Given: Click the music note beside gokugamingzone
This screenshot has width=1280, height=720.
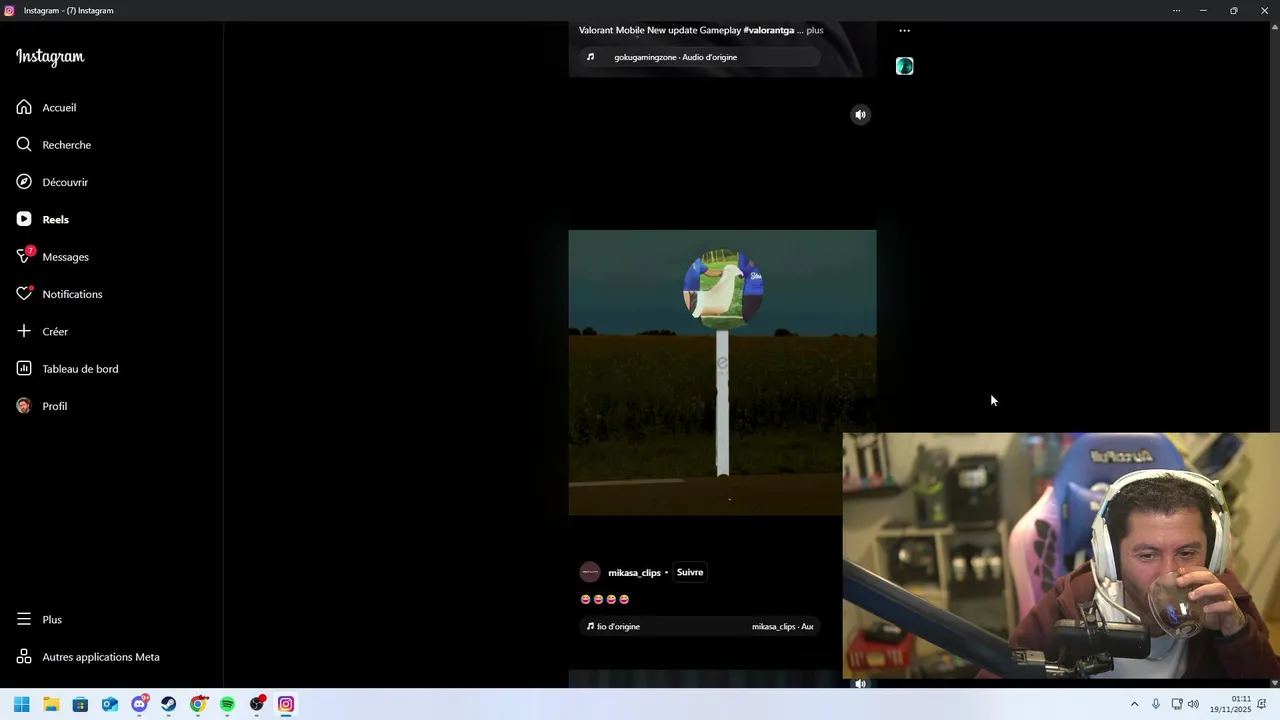Looking at the screenshot, I should [590, 57].
